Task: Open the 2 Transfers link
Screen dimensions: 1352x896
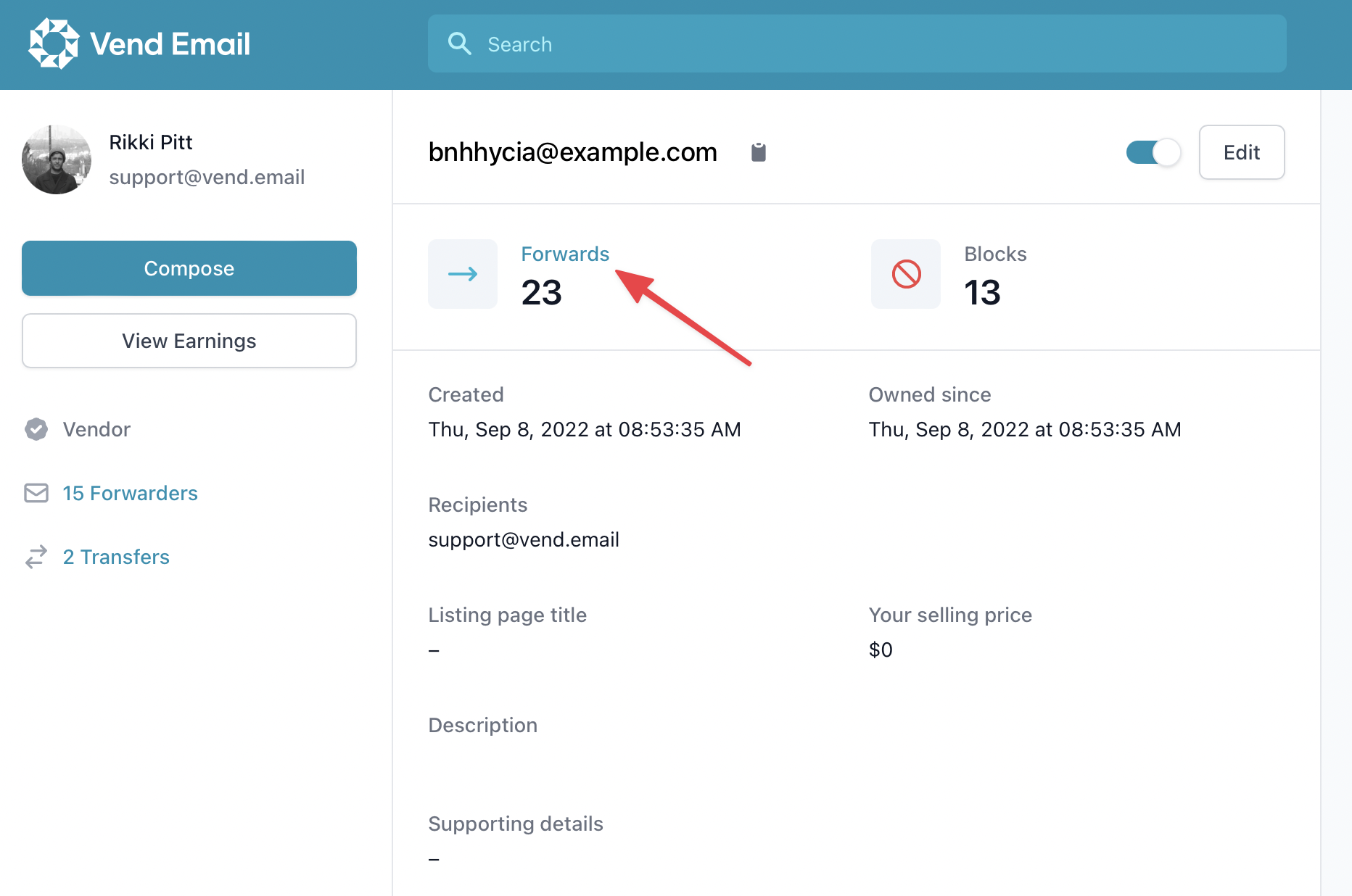Action: [116, 557]
